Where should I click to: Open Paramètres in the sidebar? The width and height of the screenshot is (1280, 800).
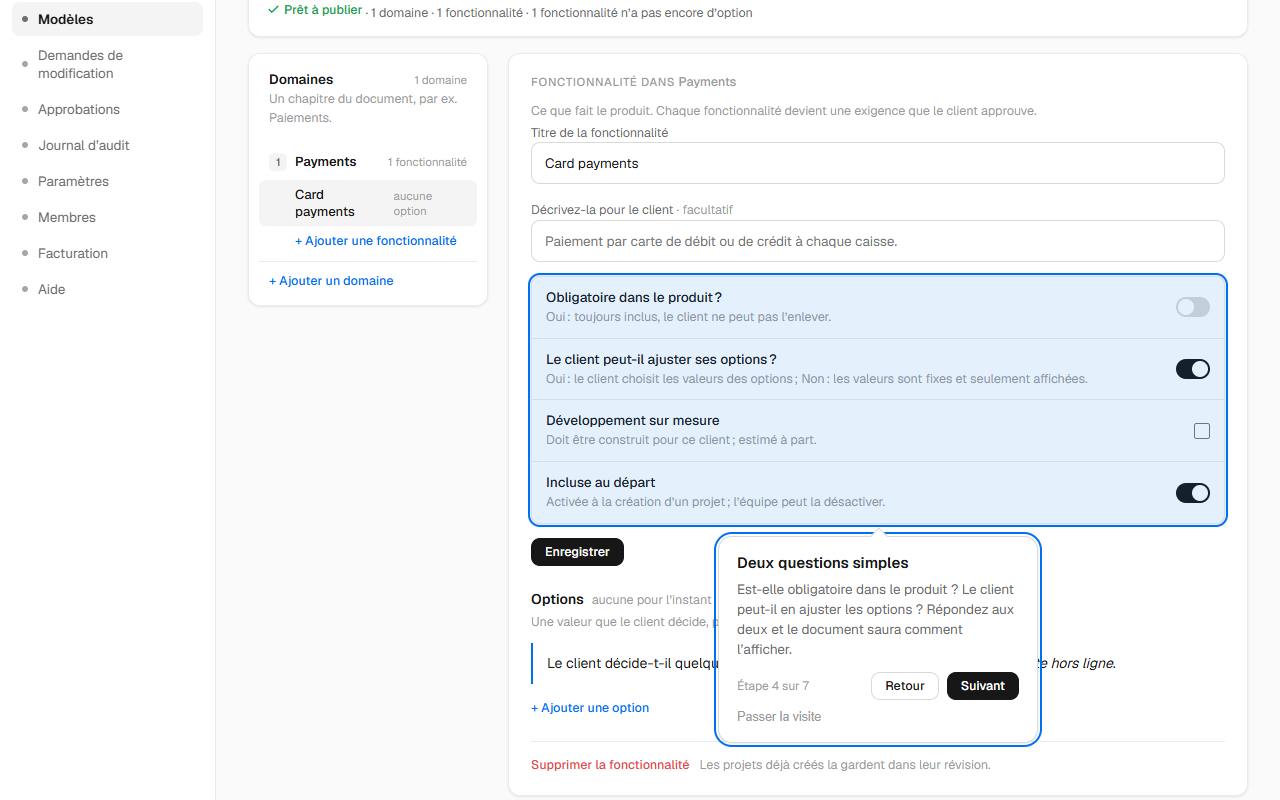pyautogui.click(x=107, y=181)
